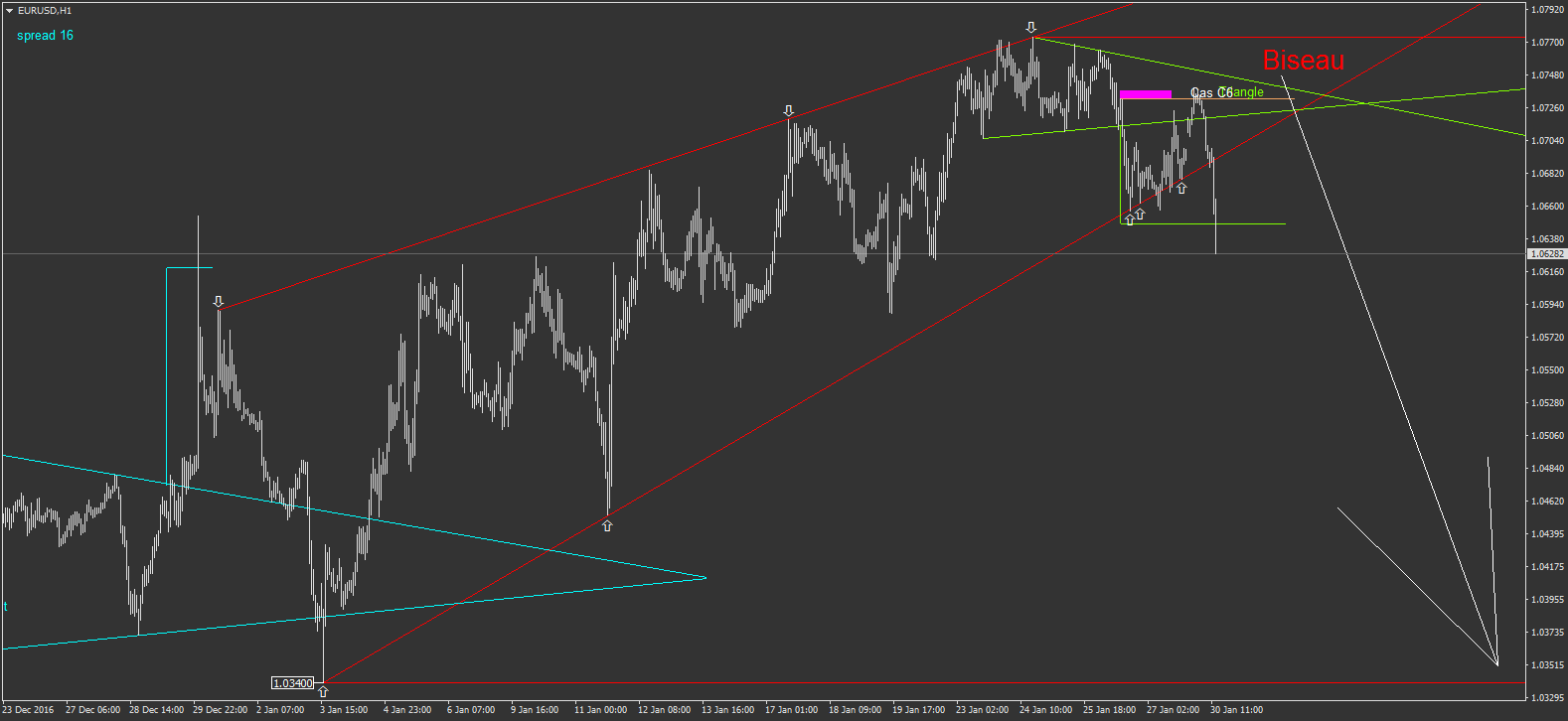The height and width of the screenshot is (721, 1568).
Task: Open the EURUSD,H1 chart menu triangle
Action: click(9, 11)
